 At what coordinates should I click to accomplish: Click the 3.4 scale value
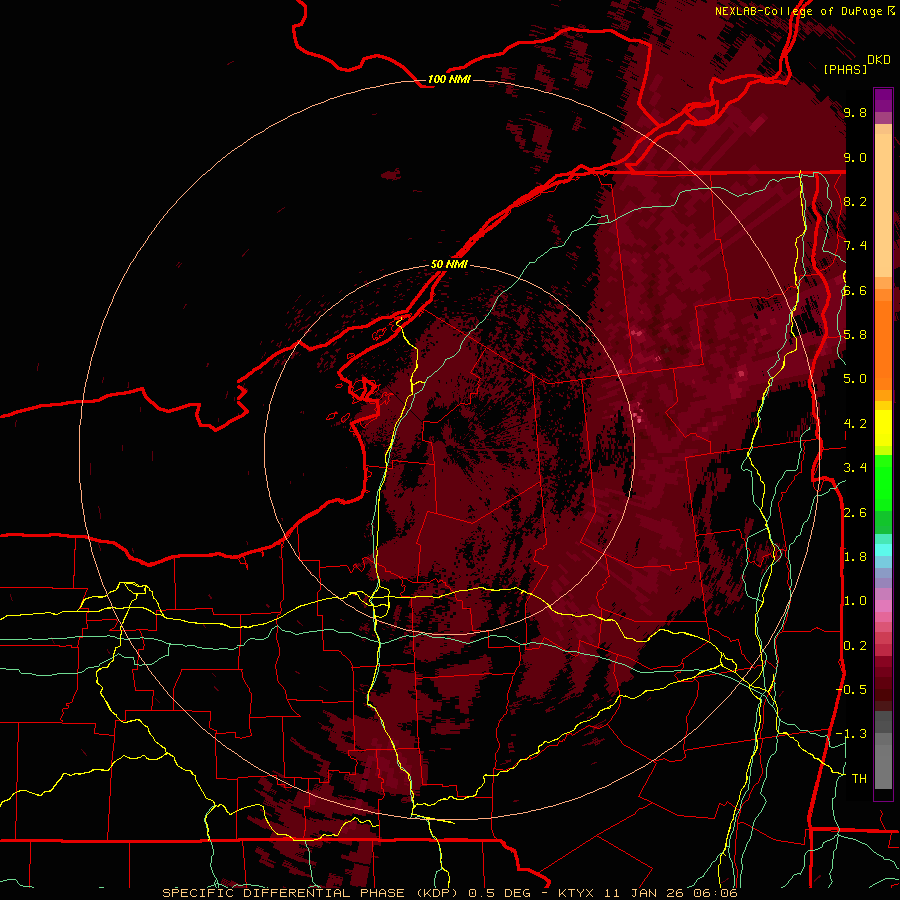pyautogui.click(x=855, y=468)
